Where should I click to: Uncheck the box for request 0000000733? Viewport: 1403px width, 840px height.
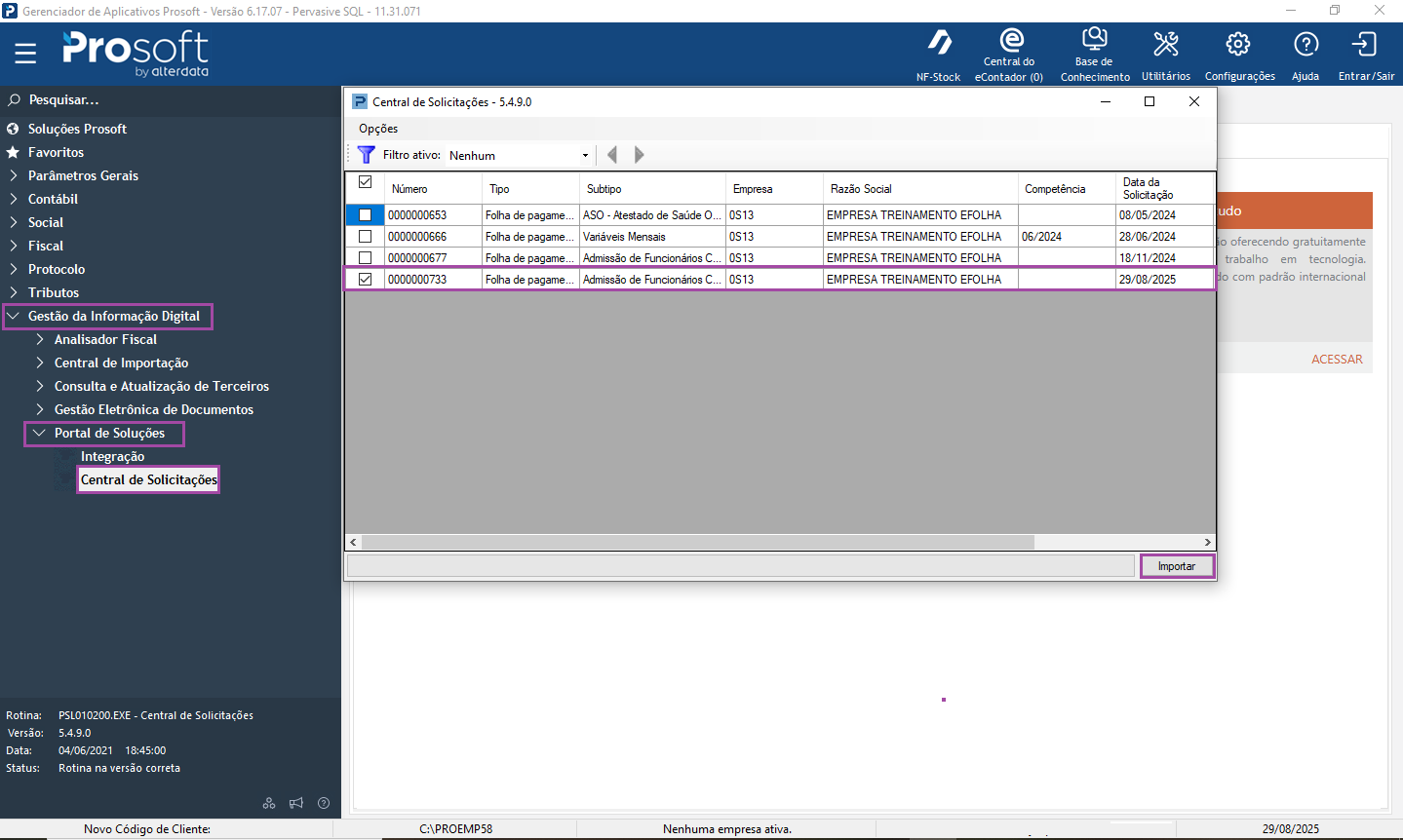[x=366, y=280]
